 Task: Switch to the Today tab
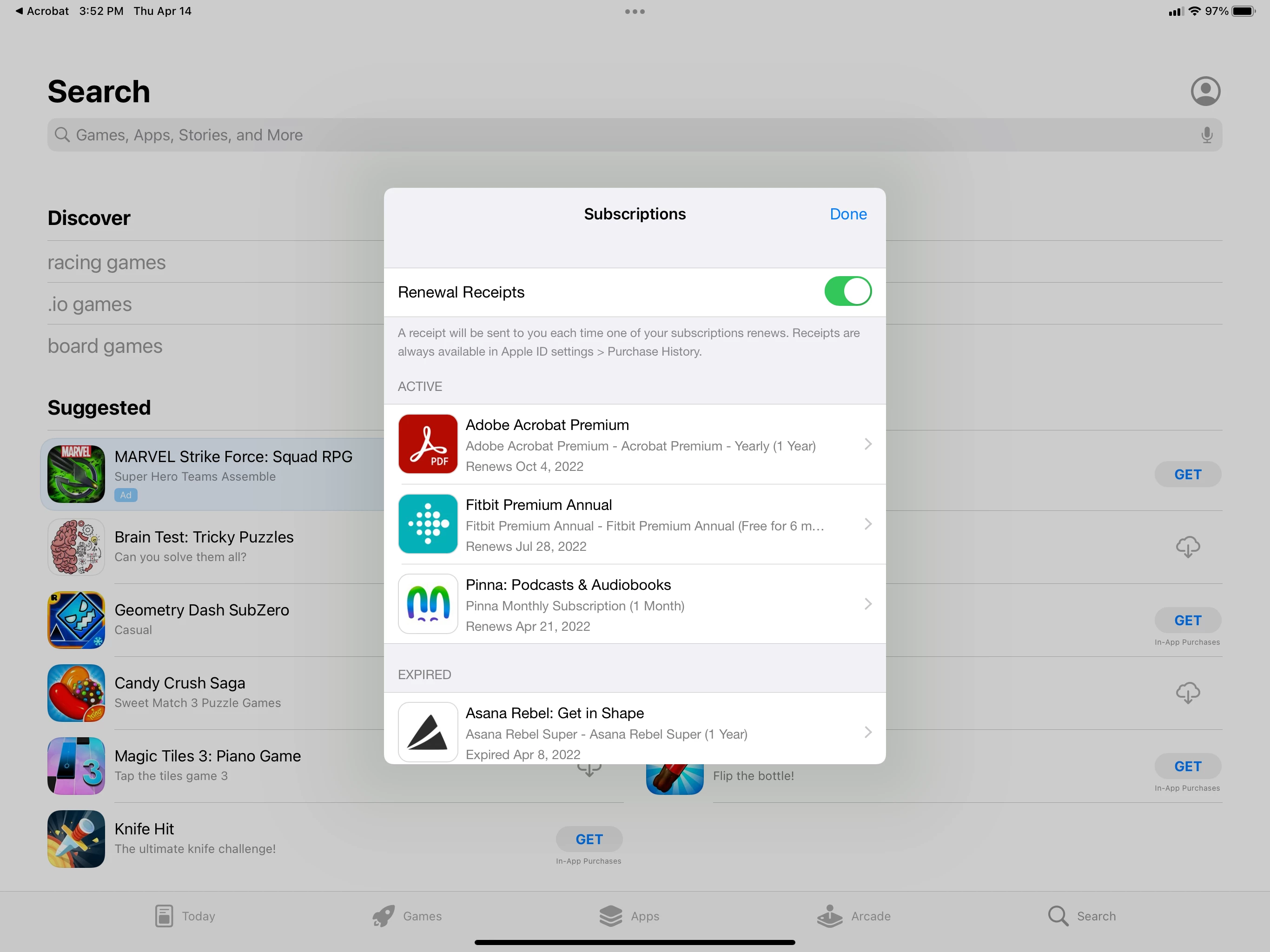click(x=185, y=916)
